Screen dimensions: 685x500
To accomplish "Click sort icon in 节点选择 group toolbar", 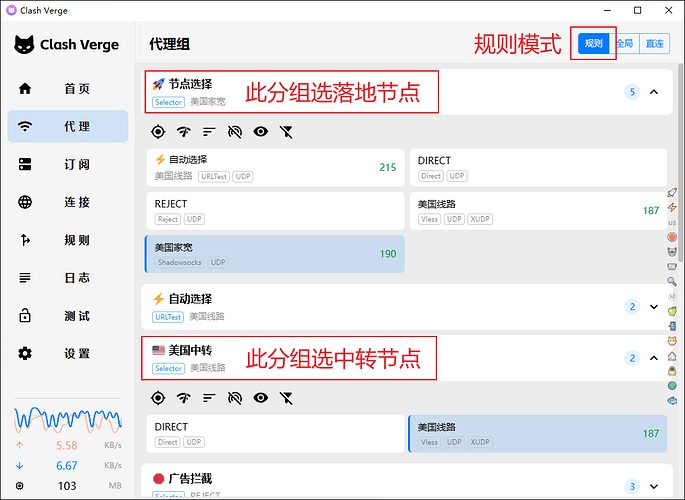I will (209, 131).
